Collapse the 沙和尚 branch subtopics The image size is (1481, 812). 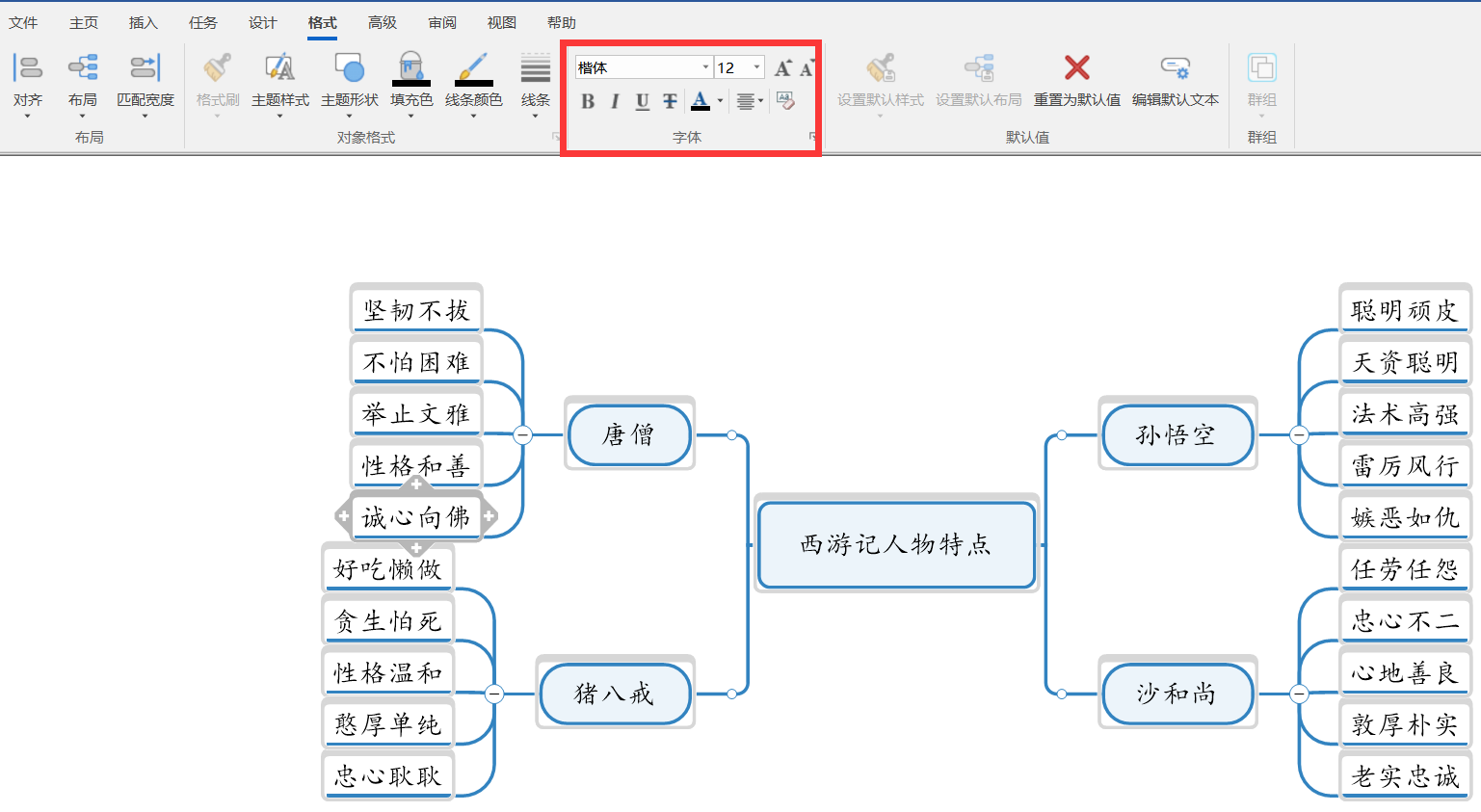[1299, 694]
